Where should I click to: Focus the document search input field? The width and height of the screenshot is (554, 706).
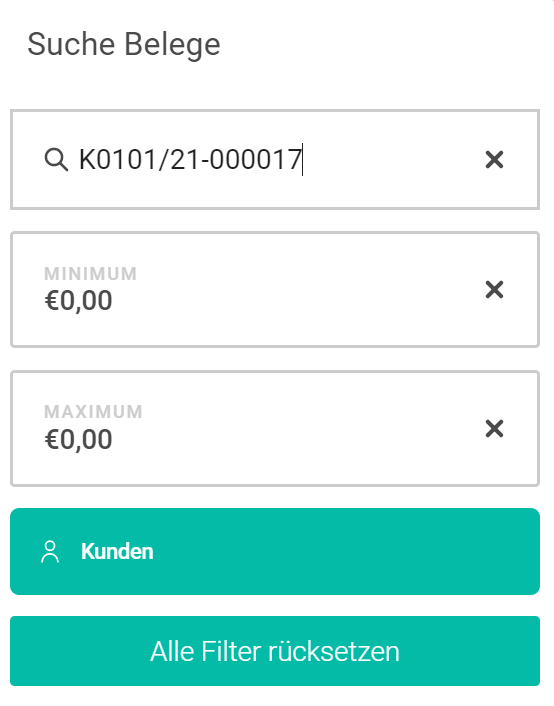coord(275,159)
